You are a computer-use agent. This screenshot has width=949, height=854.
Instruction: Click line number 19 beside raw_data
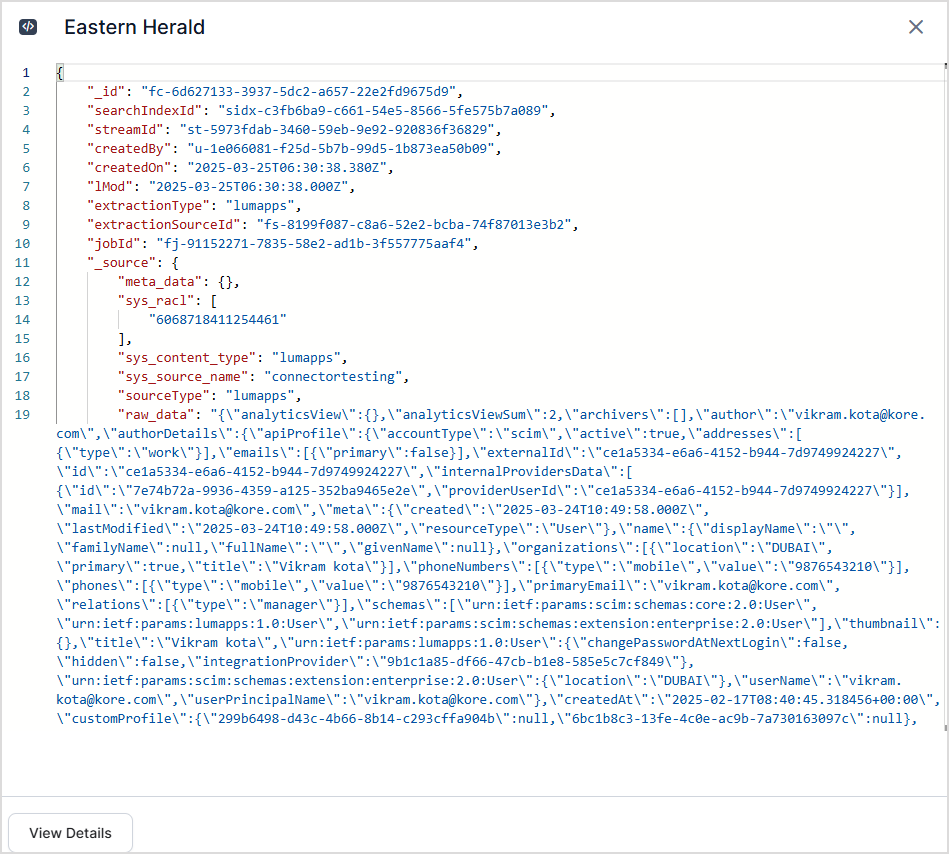pyautogui.click(x=23, y=415)
